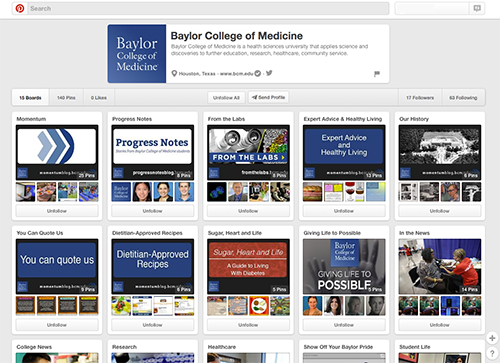Unfollow the In the News board
The width and height of the screenshot is (500, 363).
tap(440, 325)
